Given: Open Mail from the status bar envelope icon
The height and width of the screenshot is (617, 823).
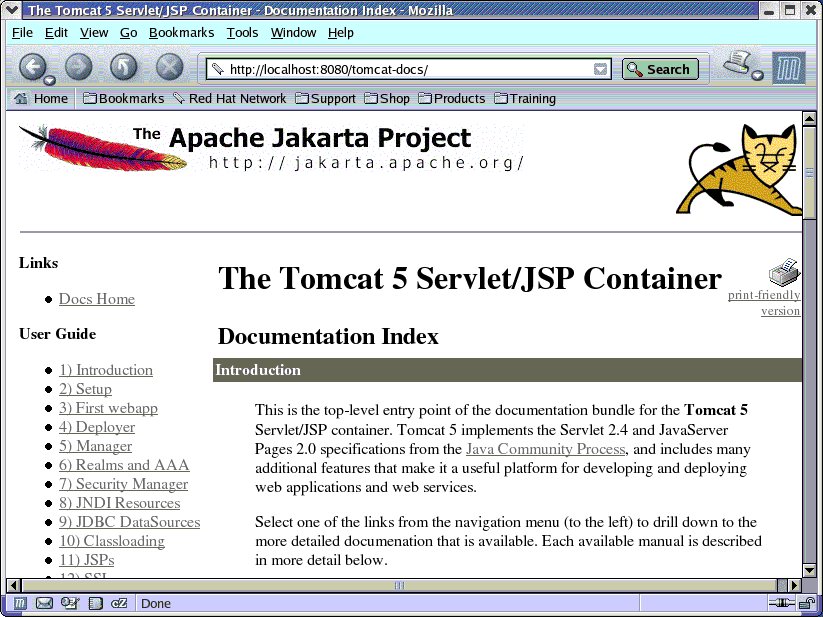Looking at the screenshot, I should pyautogui.click(x=44, y=603).
